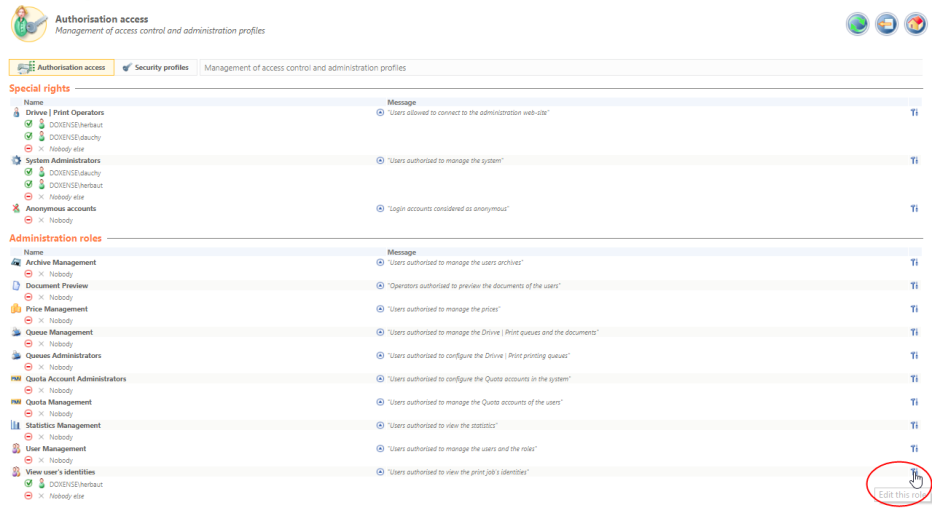Image resolution: width=932 pixels, height=513 pixels.
Task: Toggle green check for DOXENSE\dauchy under System Administrators
Action: [x=29, y=173]
